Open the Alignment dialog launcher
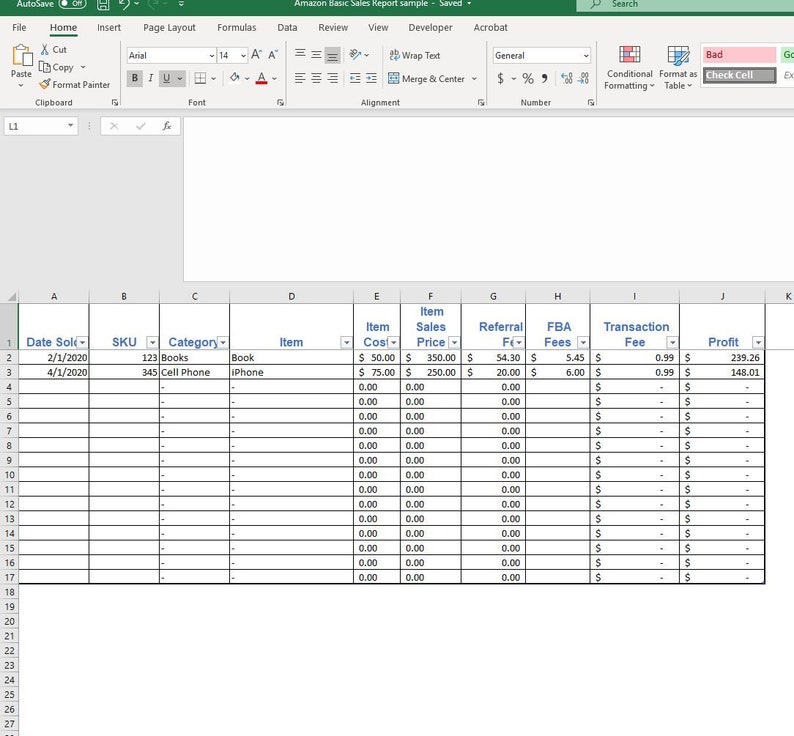794x736 pixels. [x=481, y=102]
